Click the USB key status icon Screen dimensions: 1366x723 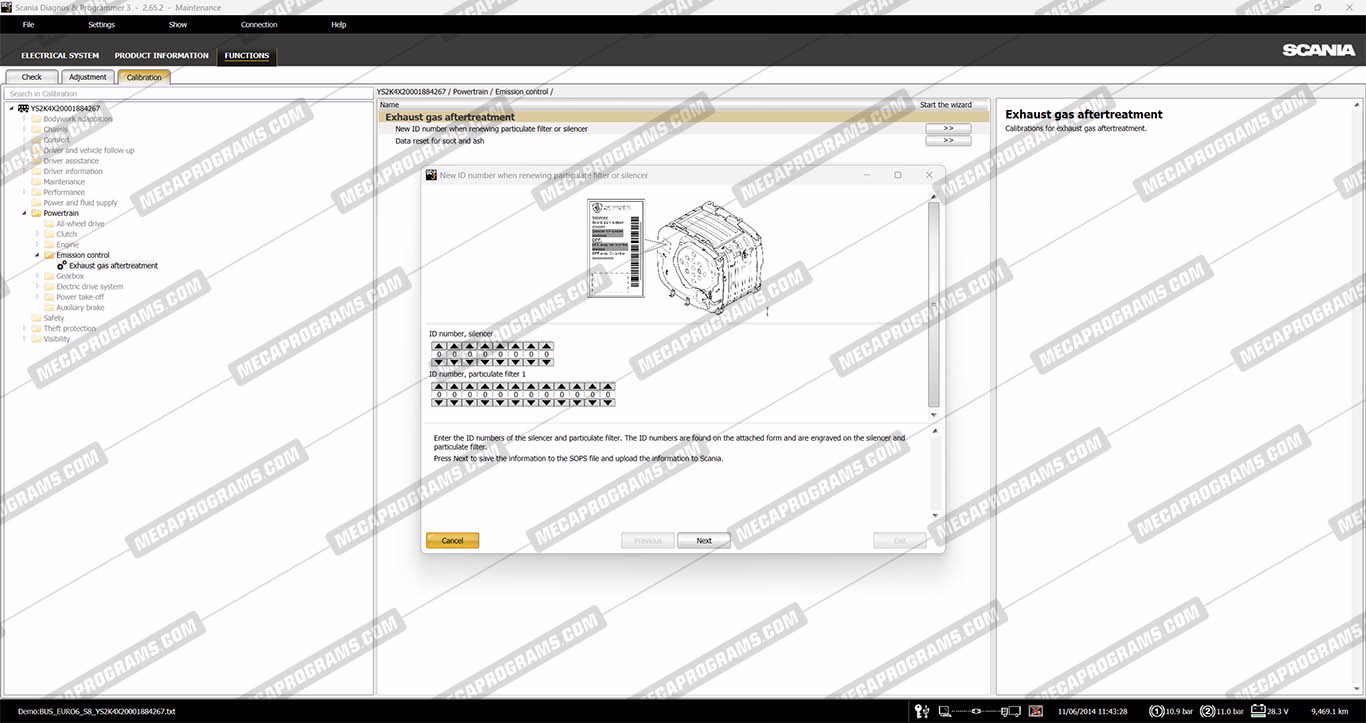[923, 711]
